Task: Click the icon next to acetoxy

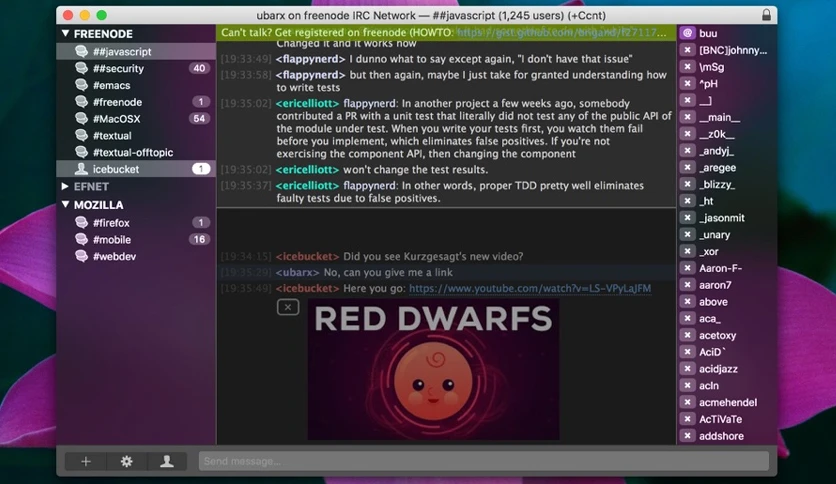Action: click(687, 335)
